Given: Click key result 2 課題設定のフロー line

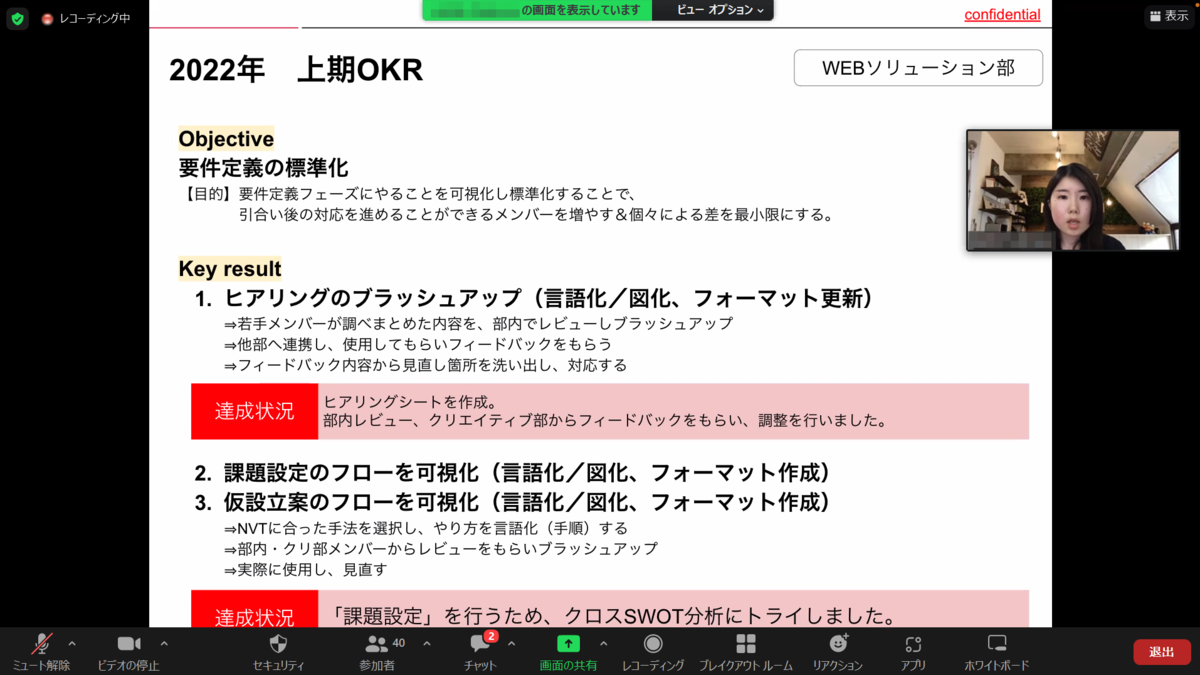Looking at the screenshot, I should tap(513, 473).
